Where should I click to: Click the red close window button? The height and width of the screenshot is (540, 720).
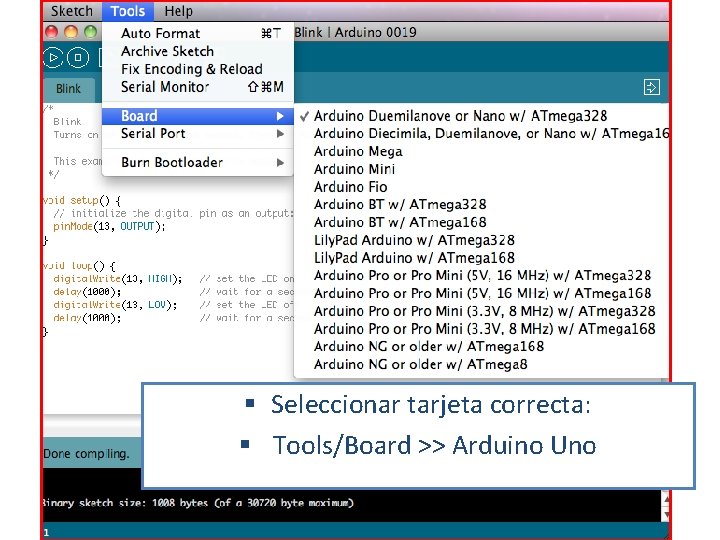(x=51, y=32)
